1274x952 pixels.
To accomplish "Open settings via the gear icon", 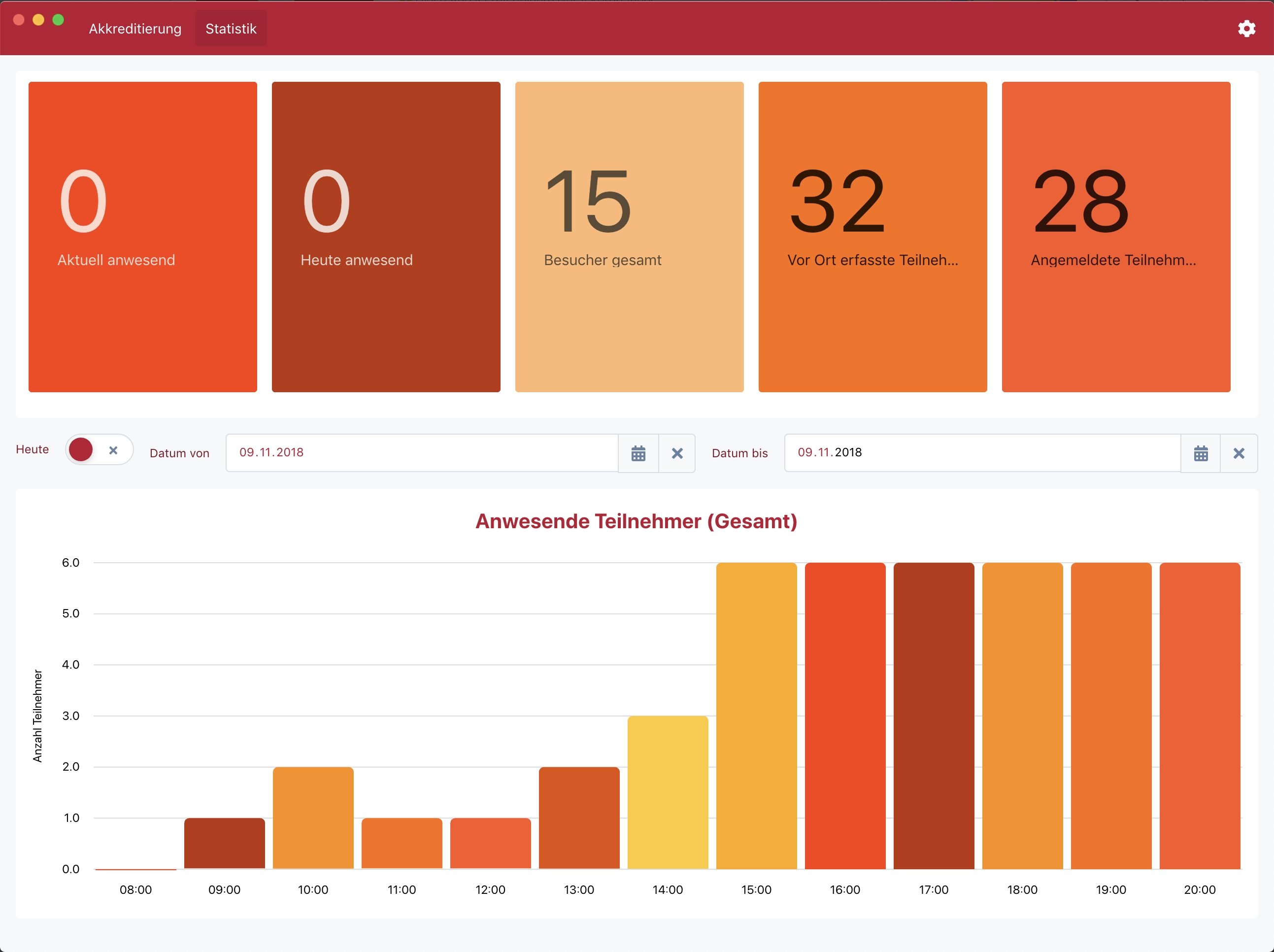I will pos(1246,29).
